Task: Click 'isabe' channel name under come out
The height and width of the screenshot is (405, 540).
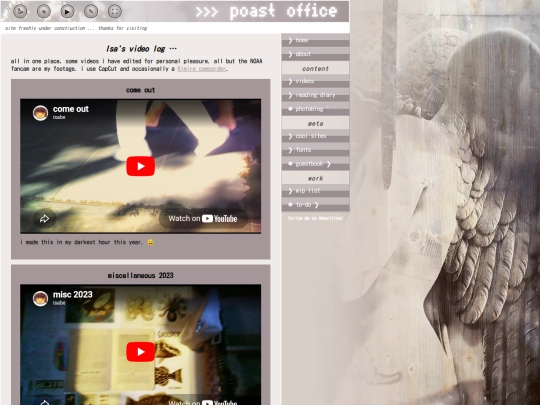Action: (x=59, y=117)
